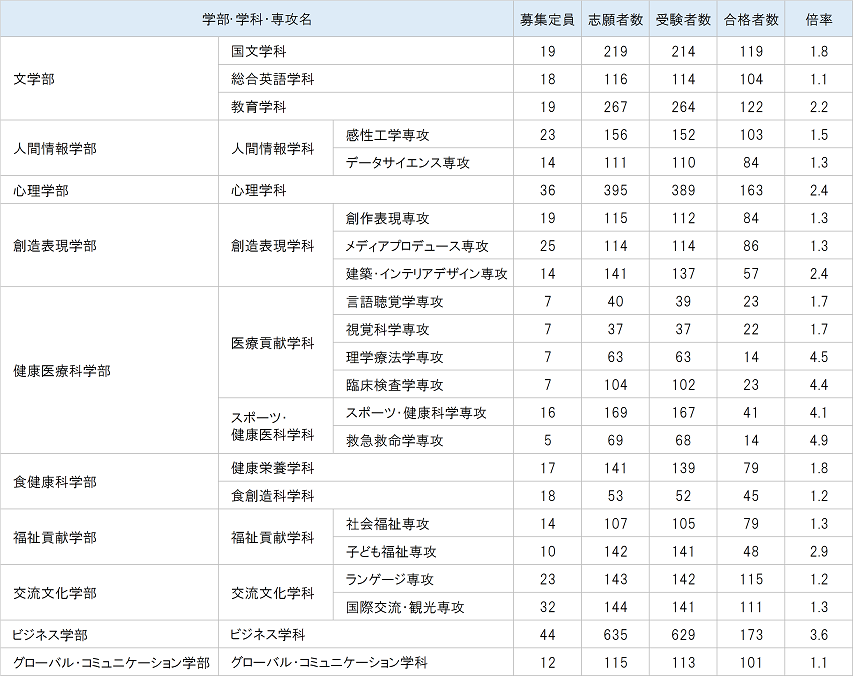Click the 救急救命学専攻 cell
Screen dimensions: 853x676
coord(394,440)
